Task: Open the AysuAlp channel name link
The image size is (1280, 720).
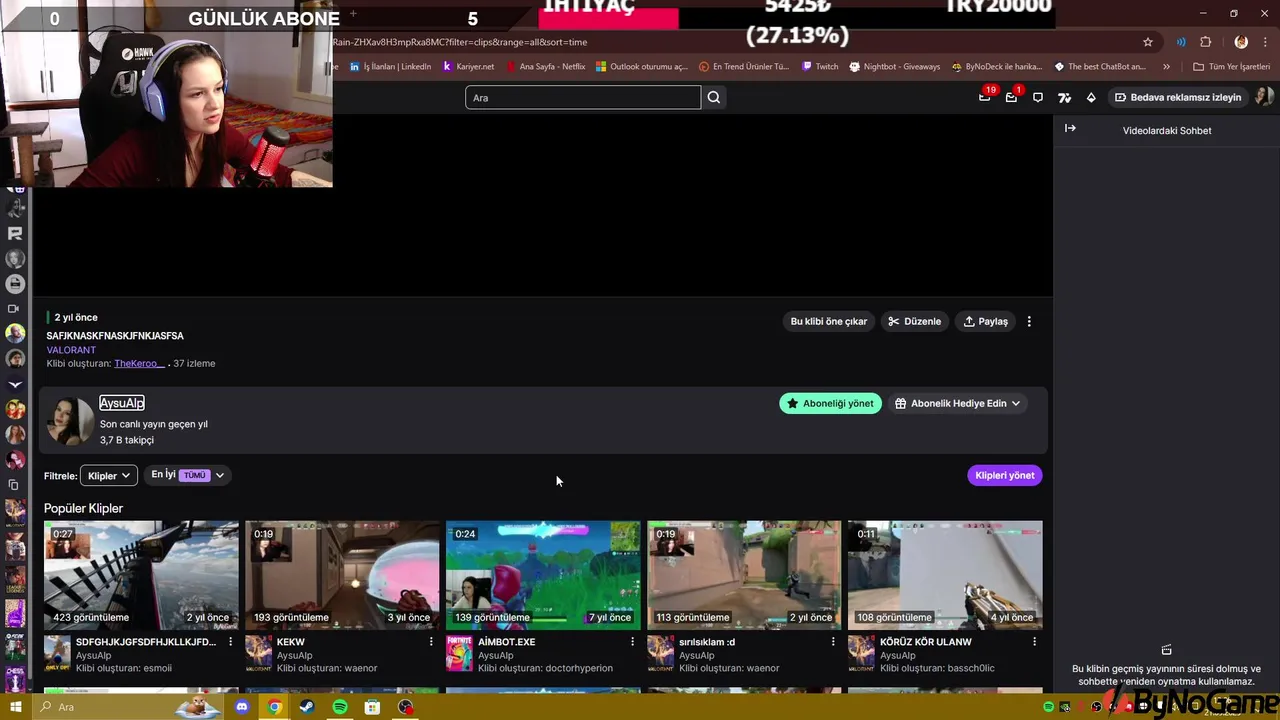Action: click(x=122, y=403)
